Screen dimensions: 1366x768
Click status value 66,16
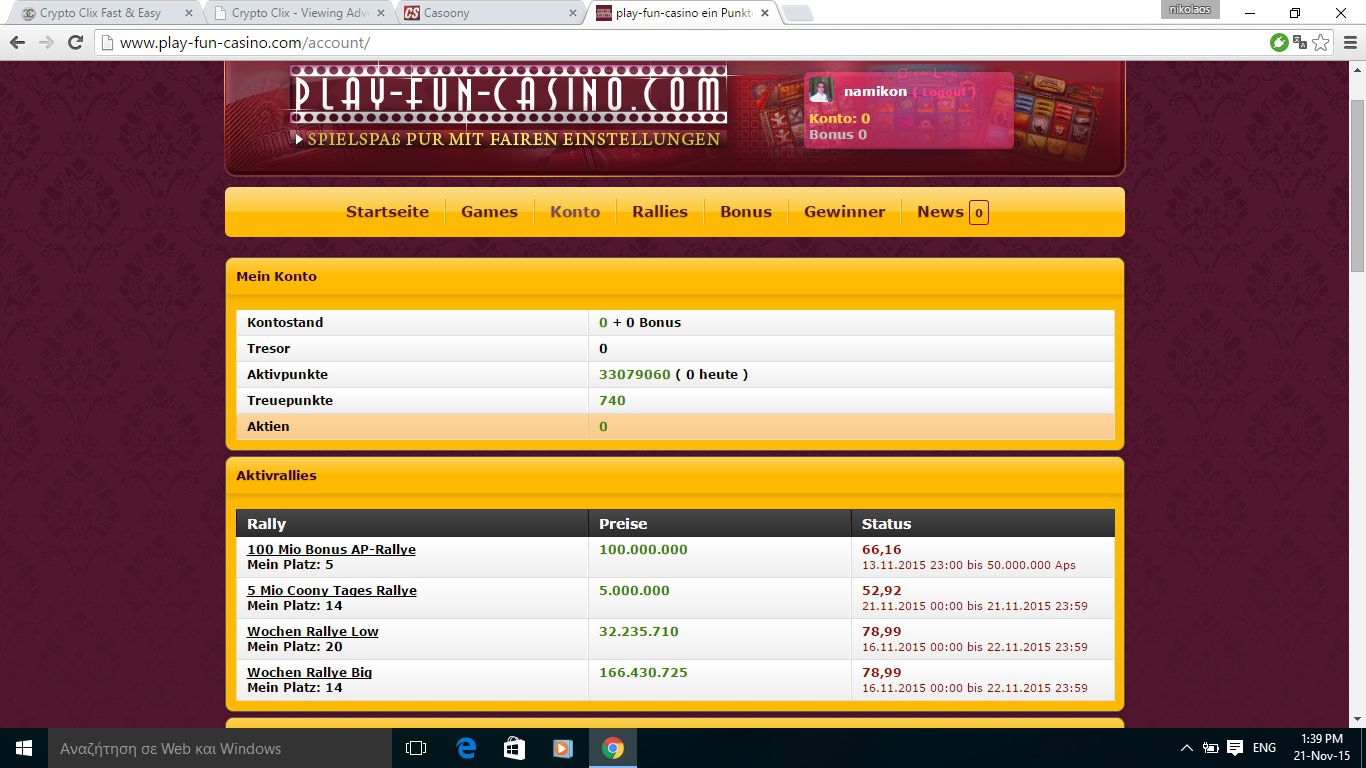point(882,549)
